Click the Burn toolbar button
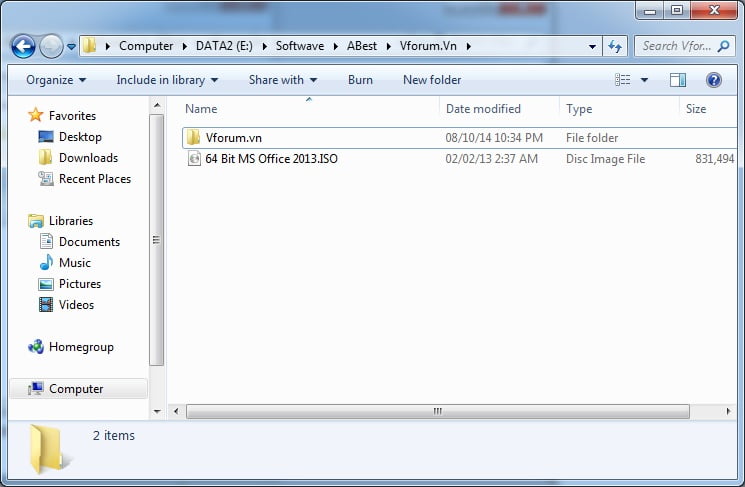745x487 pixels. coord(360,80)
